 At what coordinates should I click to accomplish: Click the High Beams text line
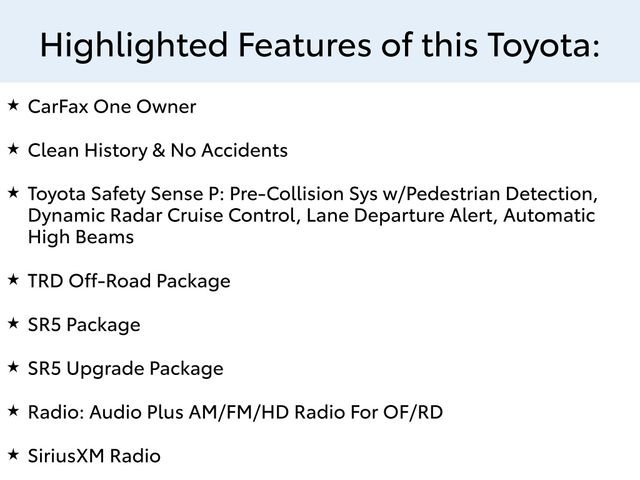click(x=81, y=238)
